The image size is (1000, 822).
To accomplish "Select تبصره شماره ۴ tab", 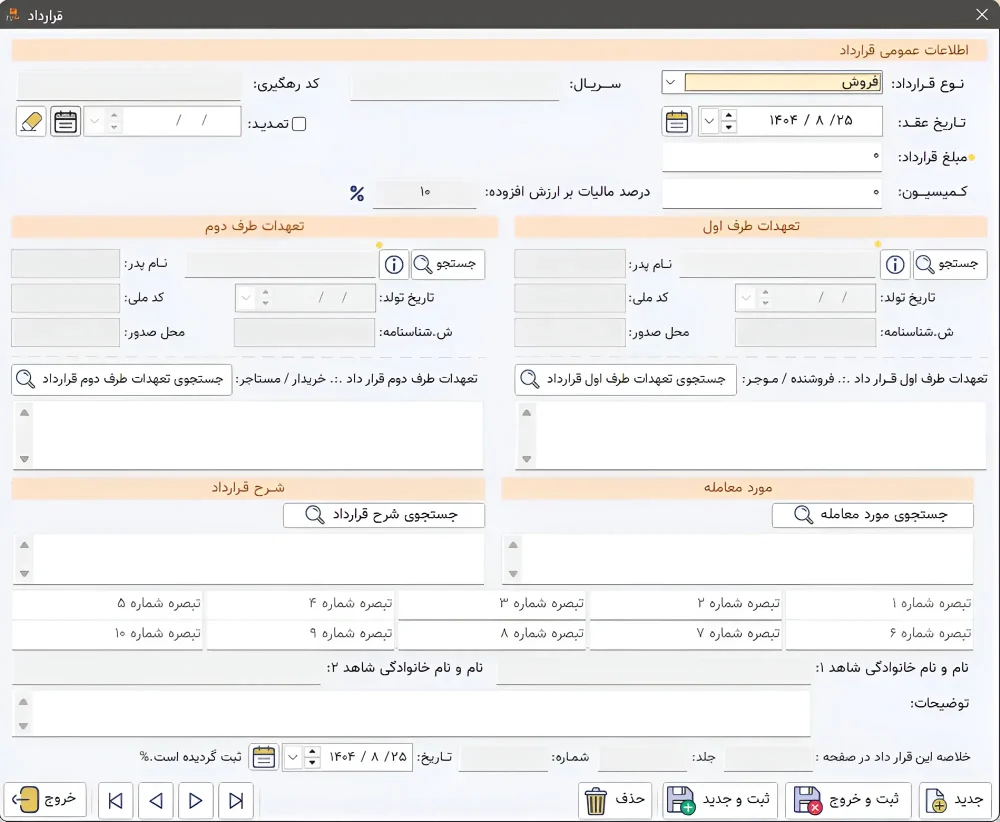I will (x=300, y=603).
